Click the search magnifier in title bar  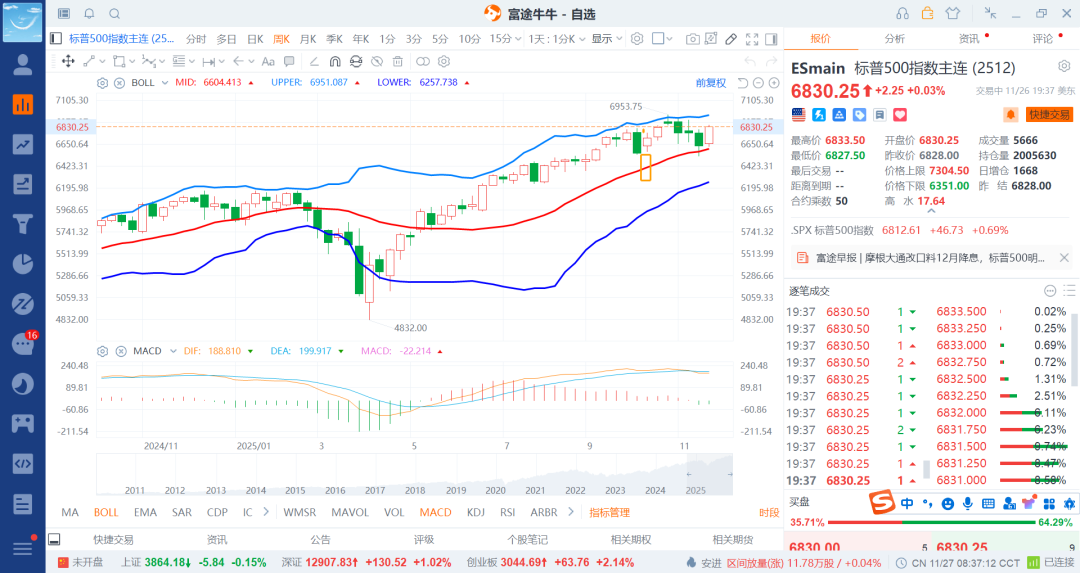114,14
